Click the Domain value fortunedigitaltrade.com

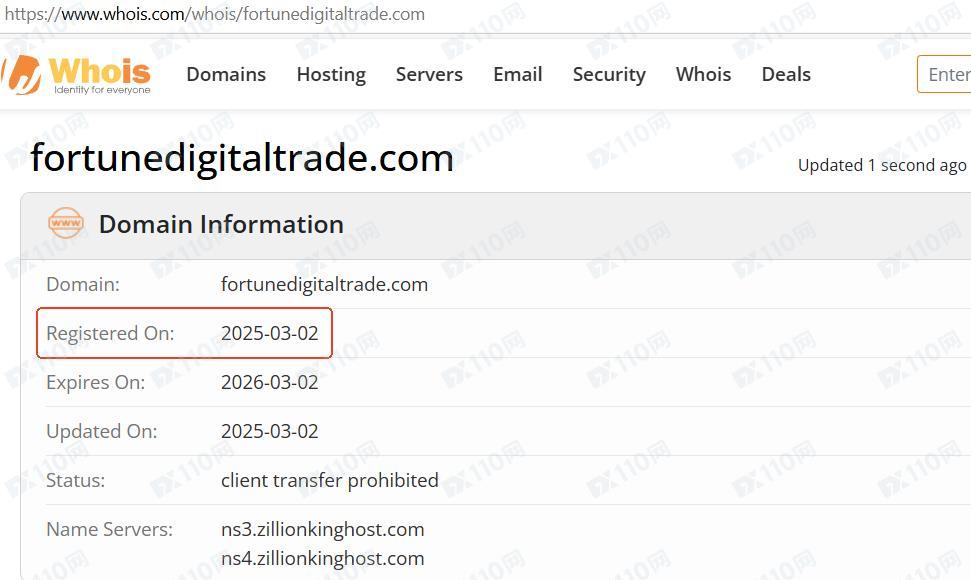click(324, 284)
